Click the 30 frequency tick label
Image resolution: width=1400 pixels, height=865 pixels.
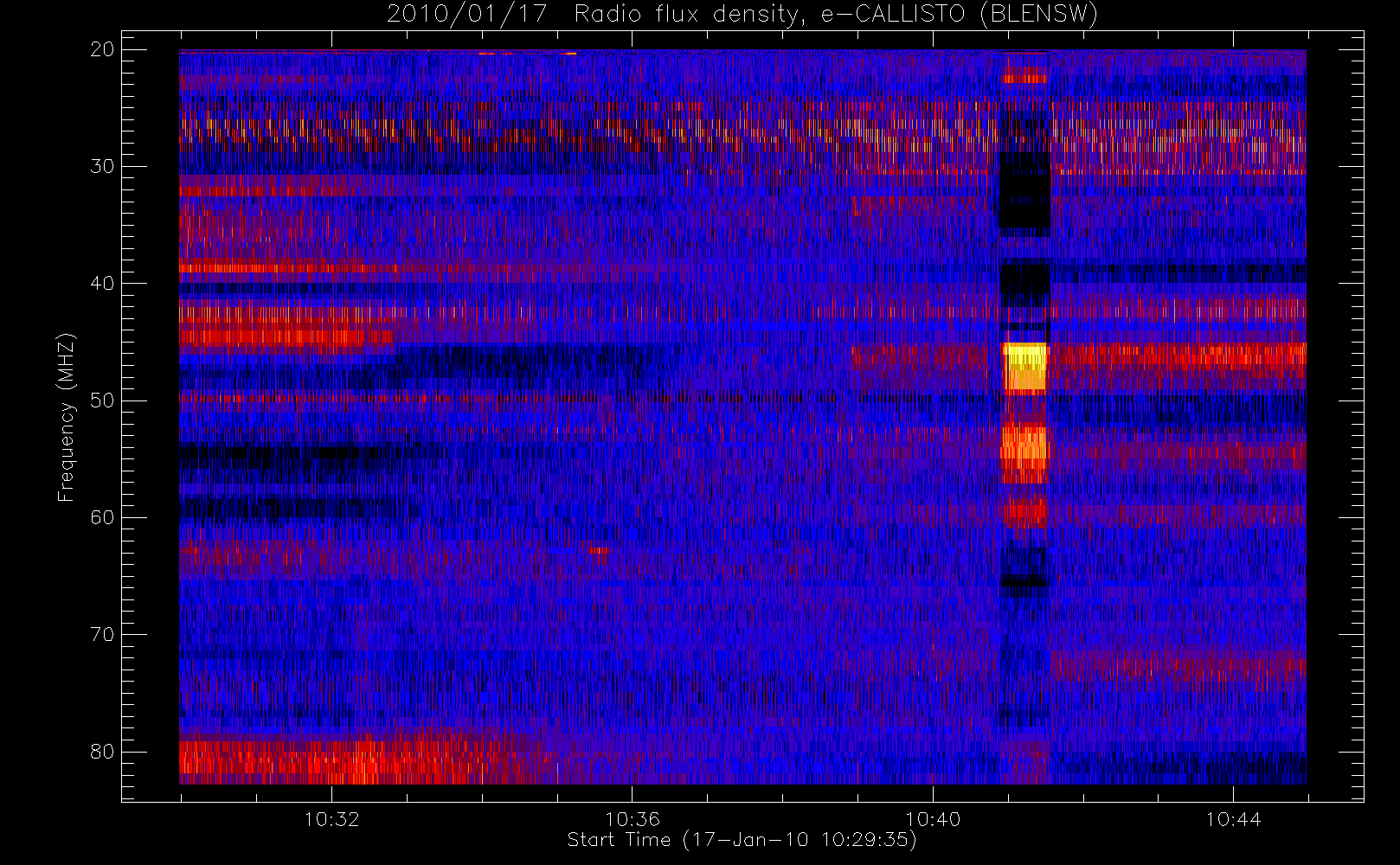coord(102,166)
